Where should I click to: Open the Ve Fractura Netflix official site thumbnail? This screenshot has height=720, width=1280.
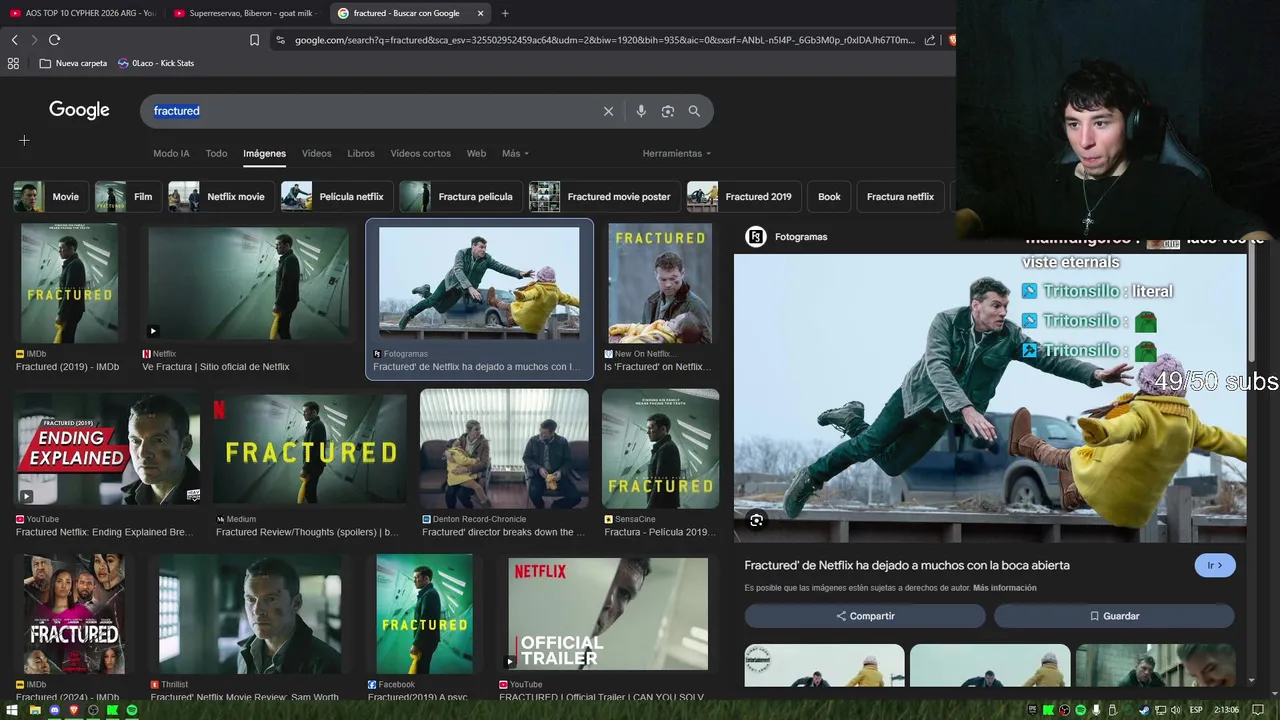[248, 283]
